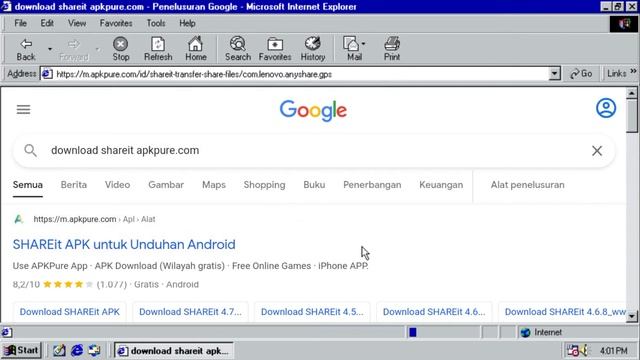The height and width of the screenshot is (360, 640).
Task: Click the page scrollbar down arrow
Action: pos(631,316)
